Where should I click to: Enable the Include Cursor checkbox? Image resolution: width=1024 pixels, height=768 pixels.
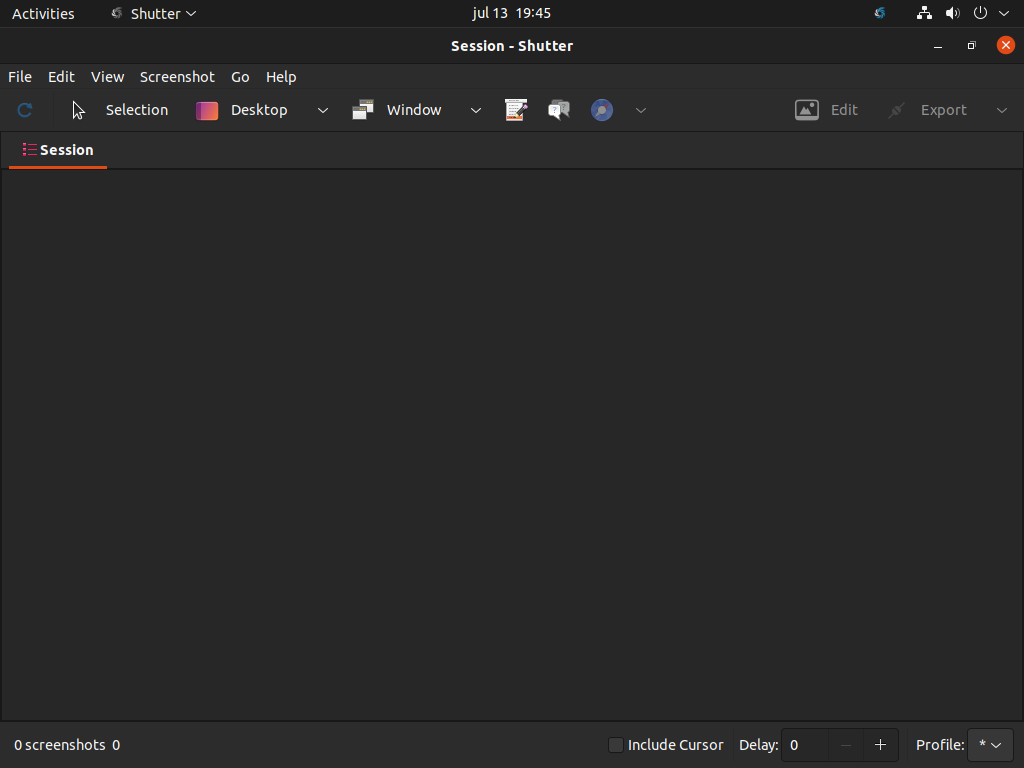tap(616, 745)
